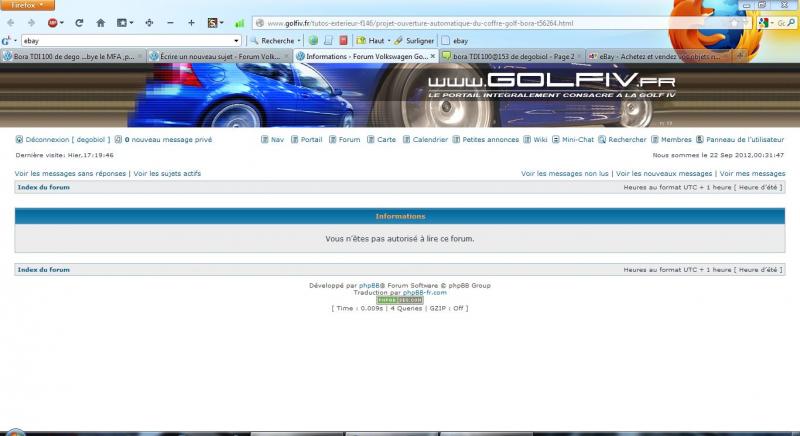Click Voir mes messages link
The height and width of the screenshot is (436, 800).
tap(753, 174)
